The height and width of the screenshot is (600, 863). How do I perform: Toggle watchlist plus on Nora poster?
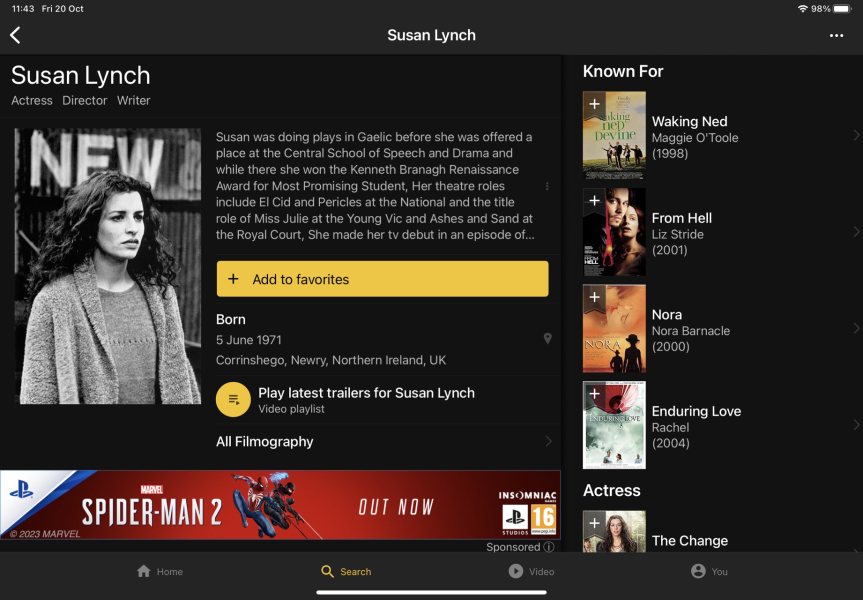(x=594, y=297)
